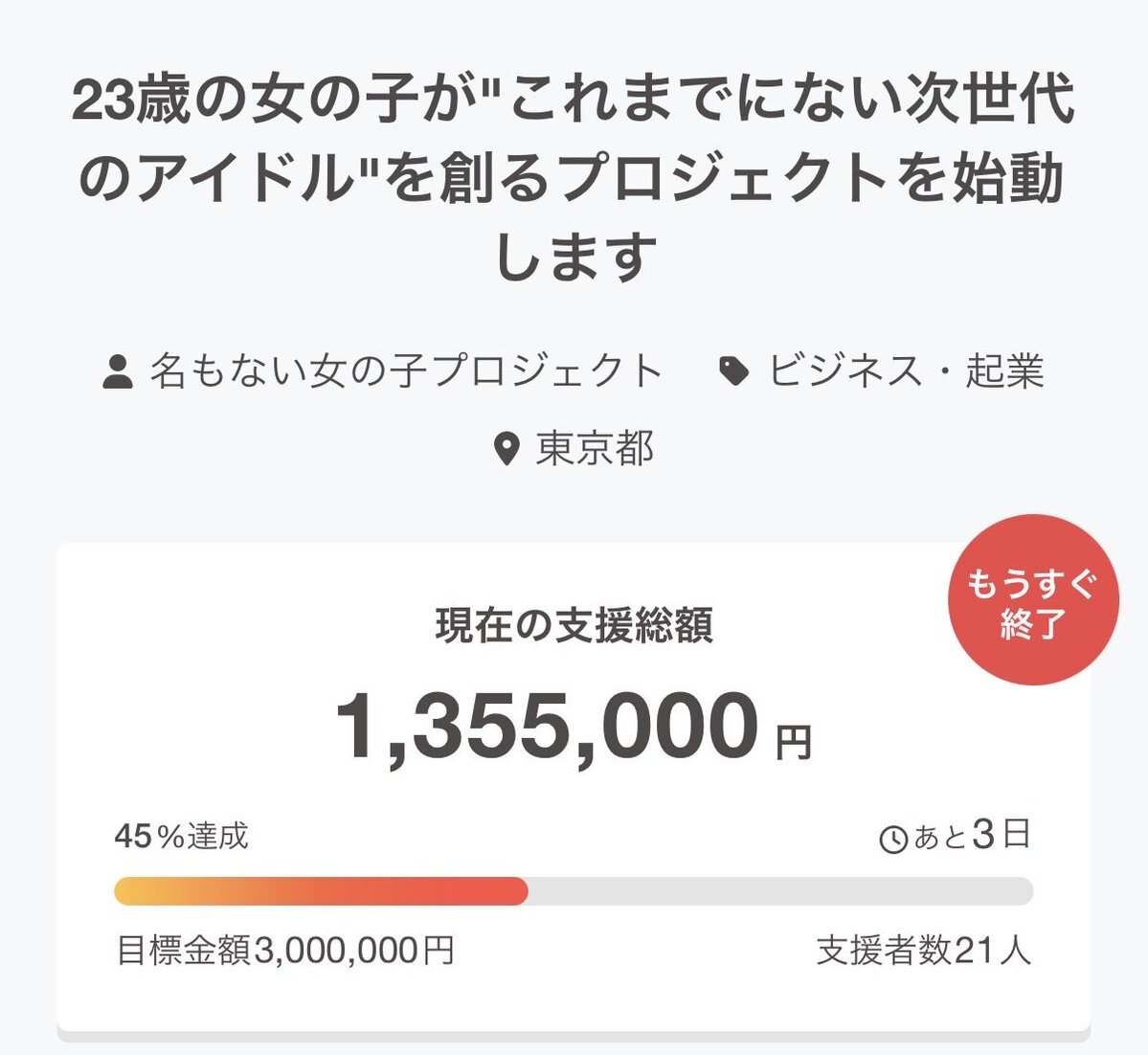1148x1055 pixels.
Task: Click the orange filled part of progress bar
Action: [321, 890]
